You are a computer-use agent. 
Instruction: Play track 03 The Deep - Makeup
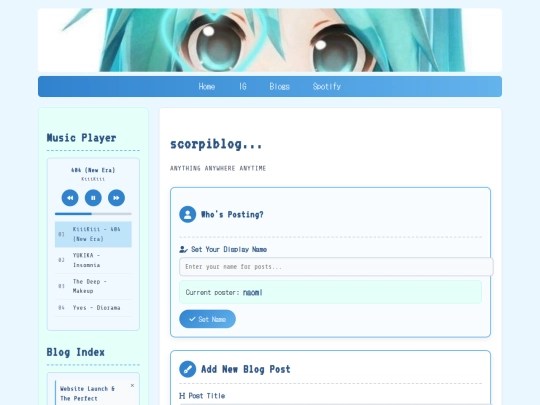click(x=93, y=287)
